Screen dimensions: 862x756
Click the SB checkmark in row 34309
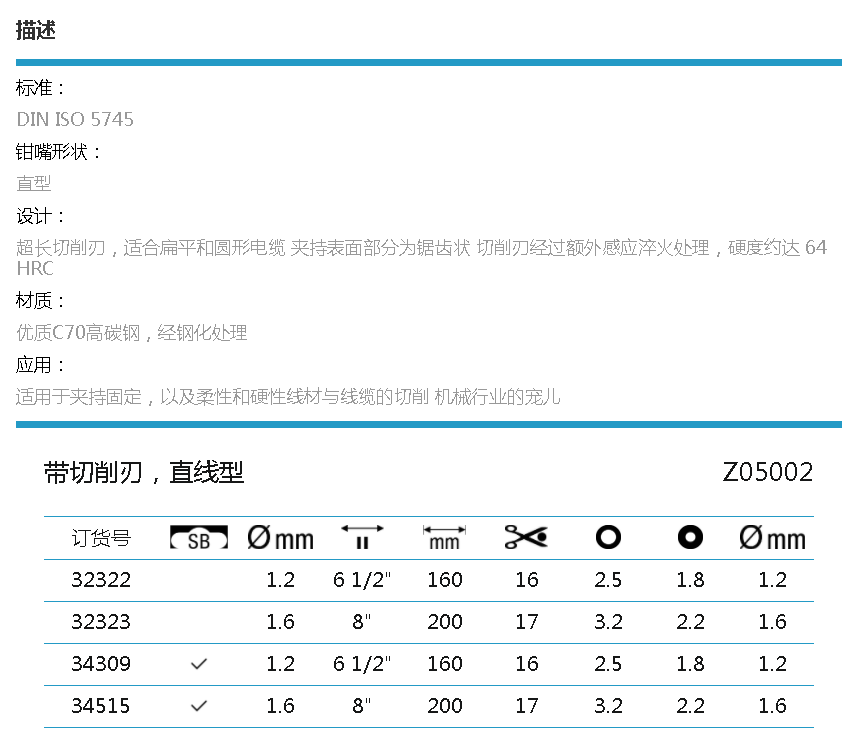click(199, 664)
